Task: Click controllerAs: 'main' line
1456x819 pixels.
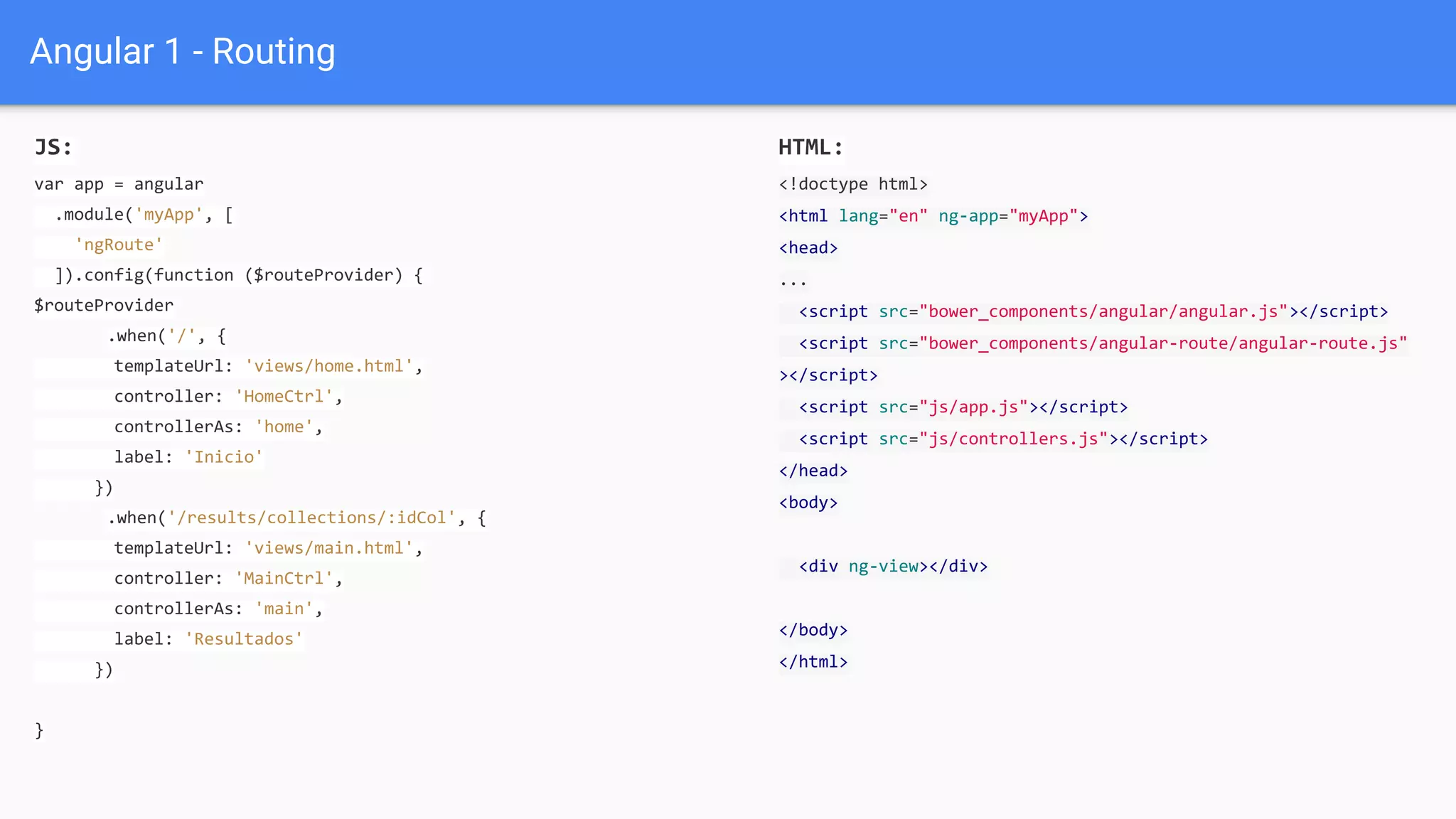Action: click(x=218, y=609)
